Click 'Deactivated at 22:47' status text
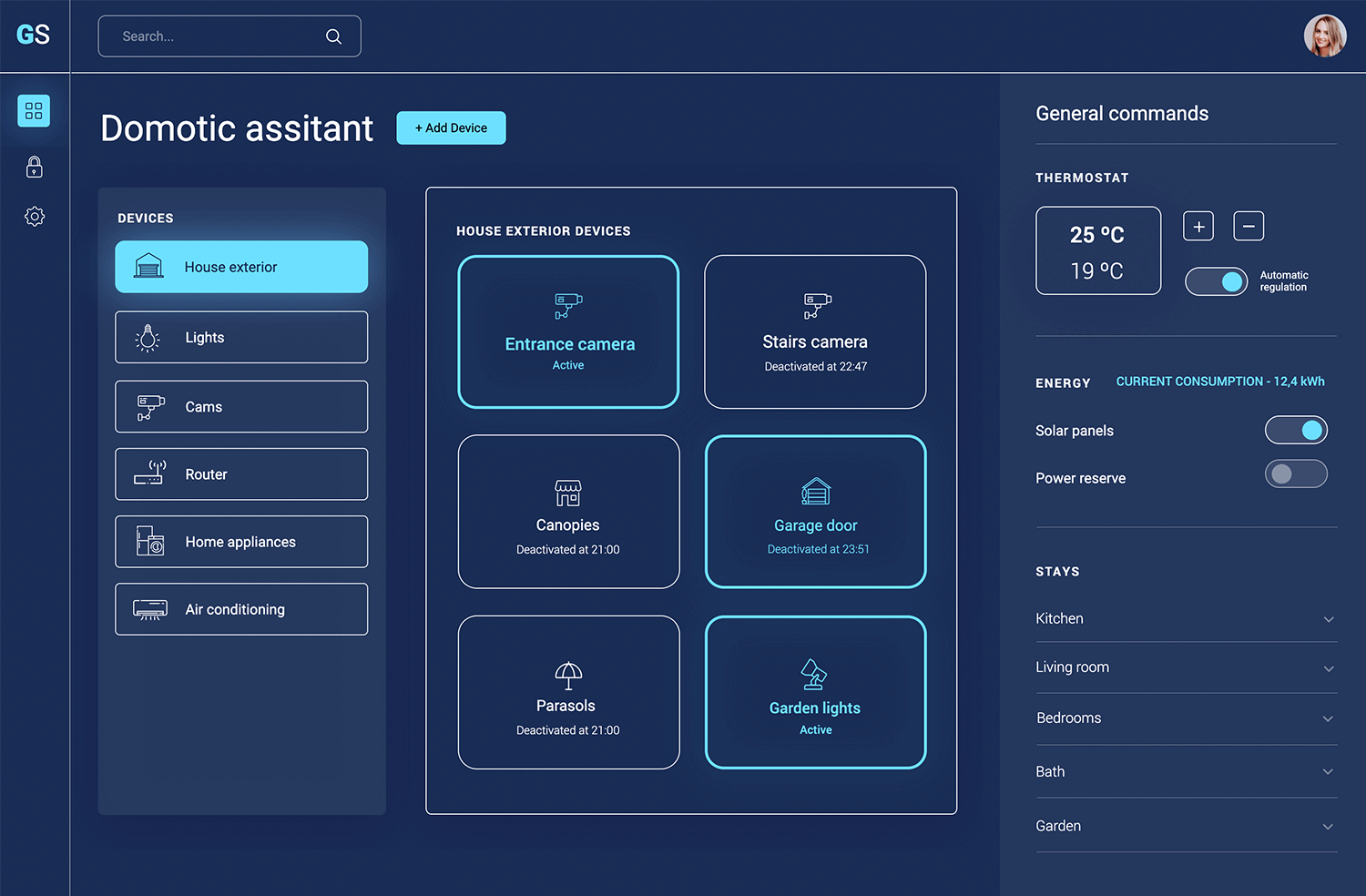The height and width of the screenshot is (896, 1366). click(x=816, y=367)
